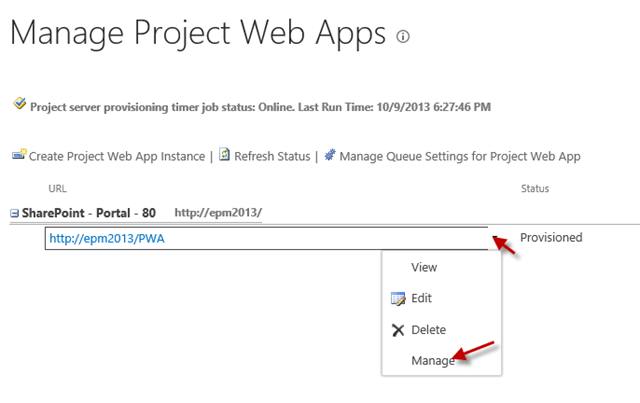This screenshot has height=403, width=640.
Task: Select the SharePoint - Portal - 80 row label
Action: 89,213
